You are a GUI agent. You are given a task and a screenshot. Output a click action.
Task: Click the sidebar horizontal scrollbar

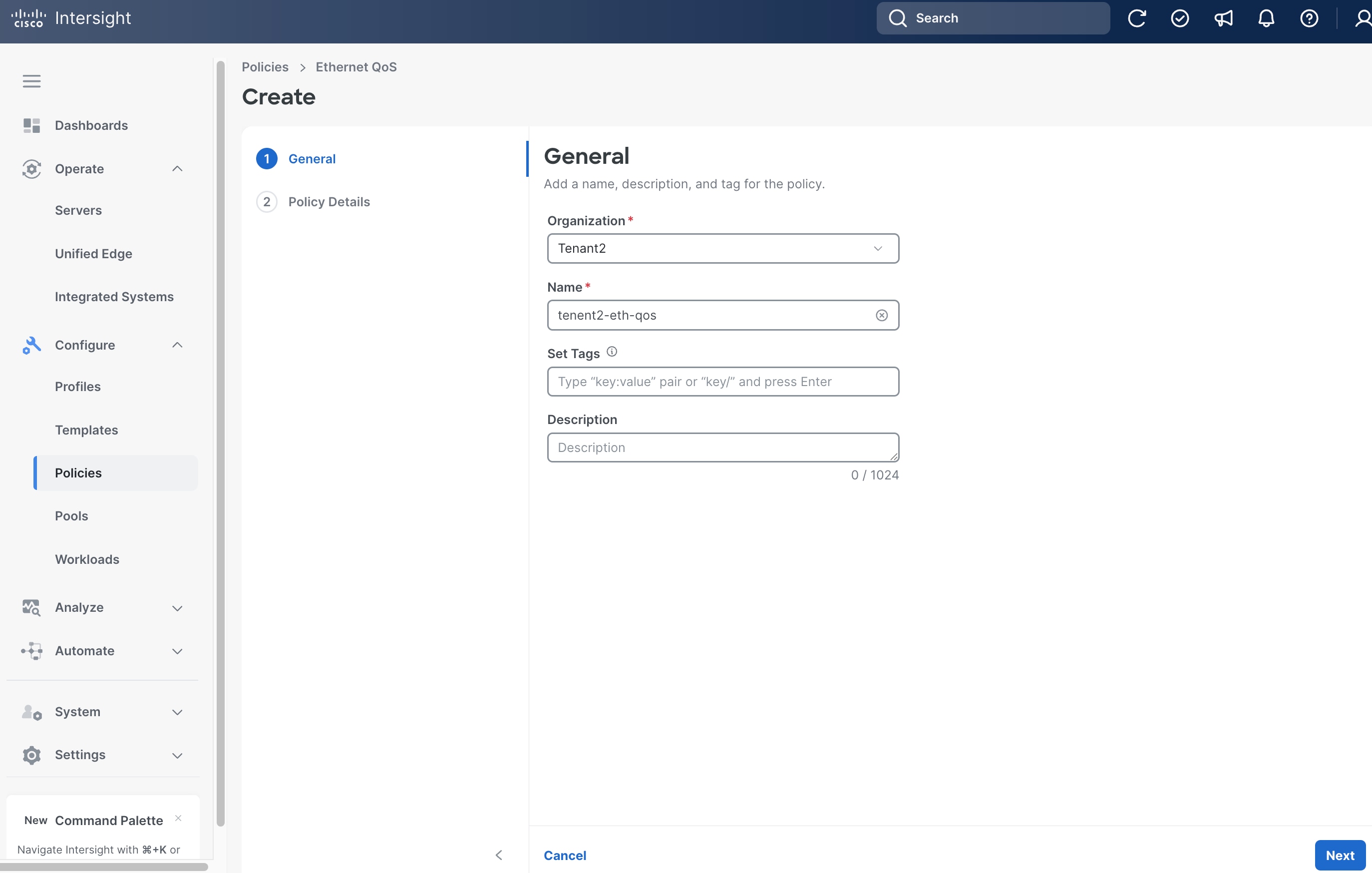[104, 867]
